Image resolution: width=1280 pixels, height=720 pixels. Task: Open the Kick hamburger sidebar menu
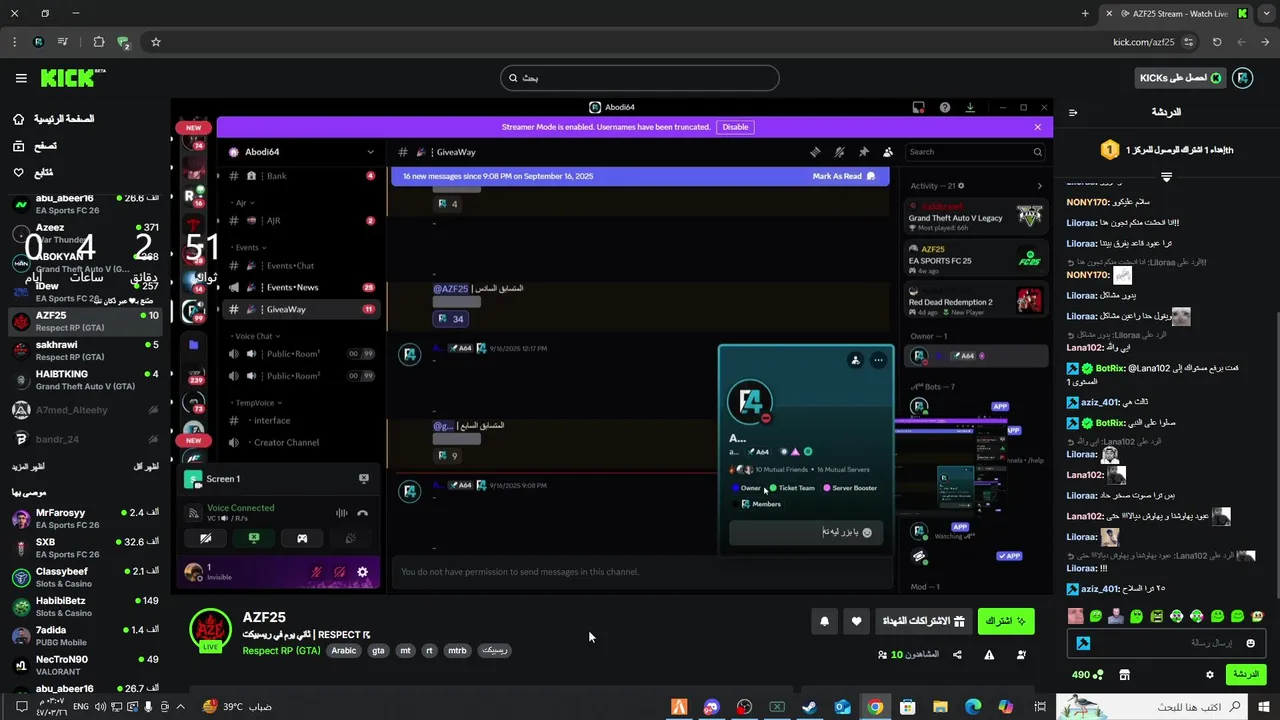pyautogui.click(x=21, y=78)
